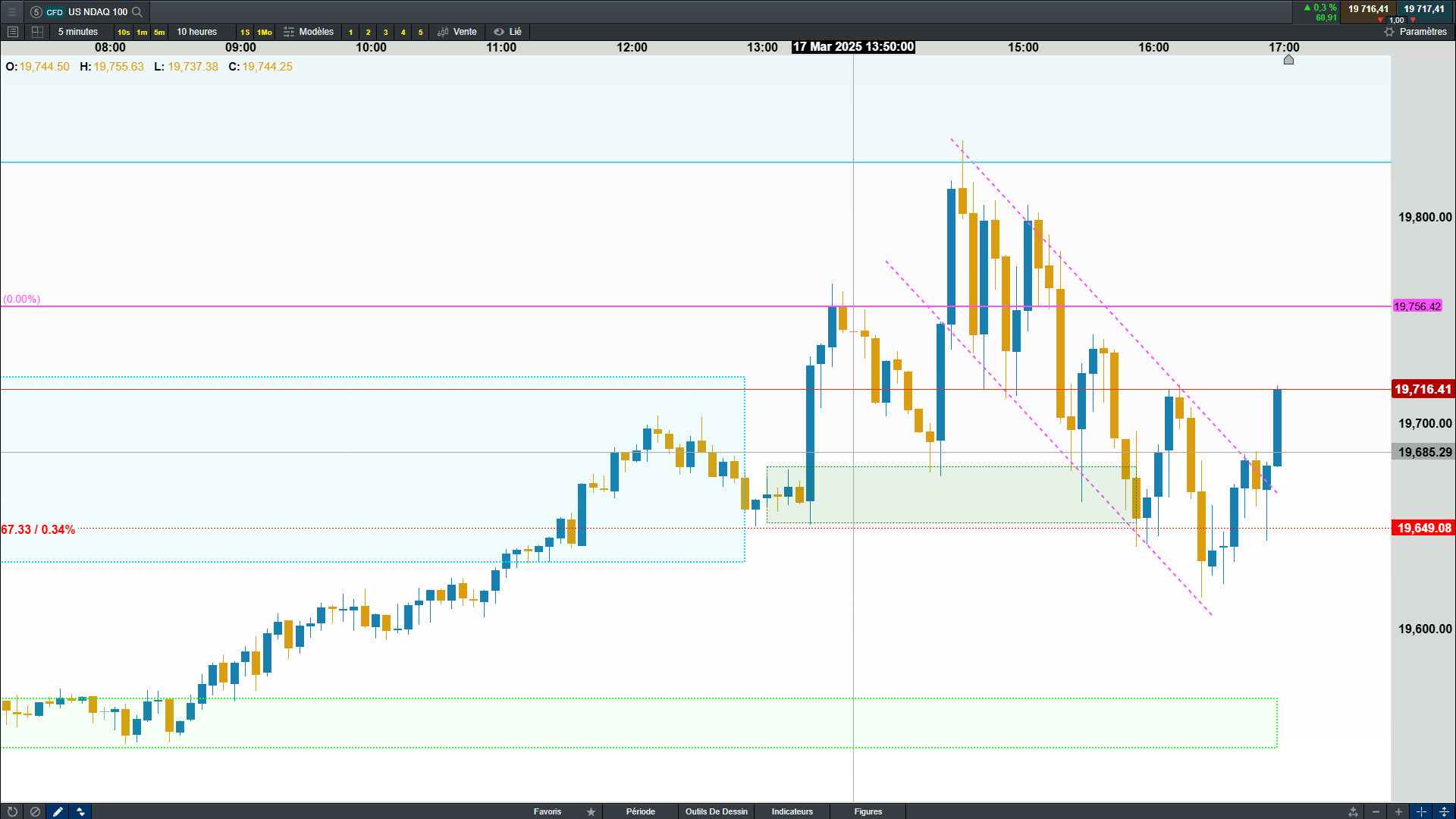This screenshot has width=1456, height=819.
Task: Click the search magnifier next to US NDAQ 100
Action: [137, 12]
